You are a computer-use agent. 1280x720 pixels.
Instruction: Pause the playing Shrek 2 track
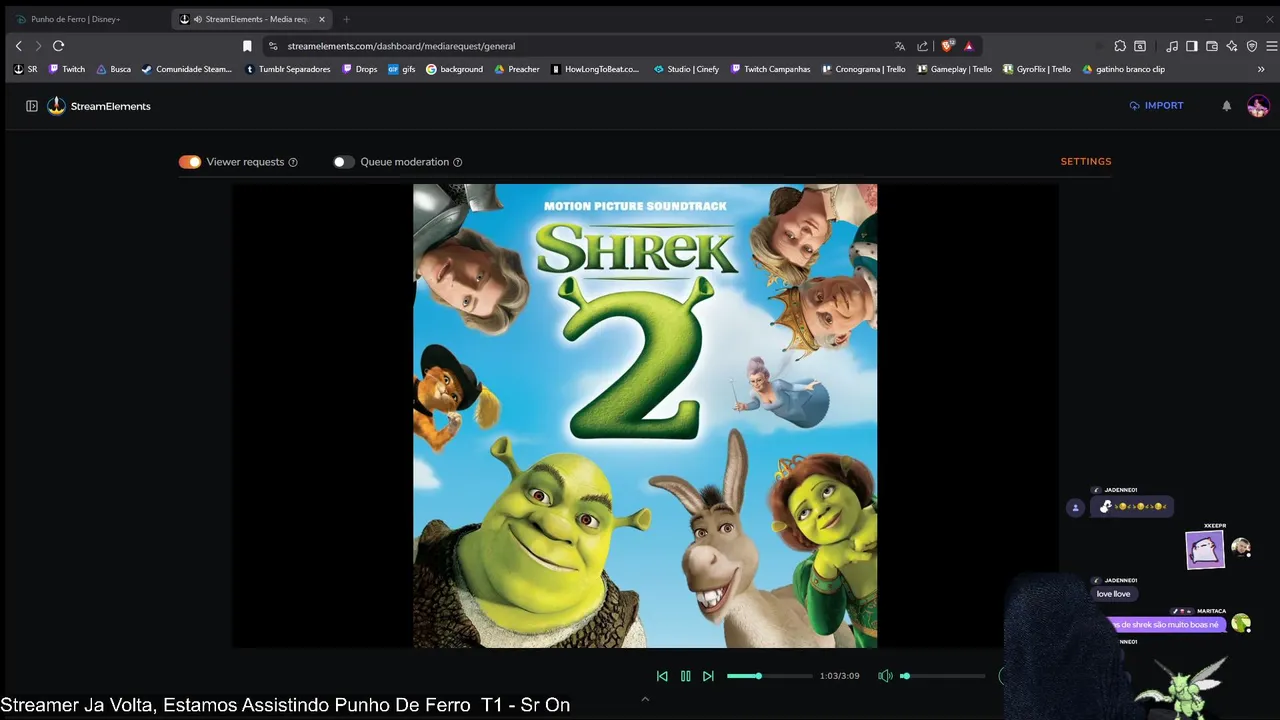(685, 676)
